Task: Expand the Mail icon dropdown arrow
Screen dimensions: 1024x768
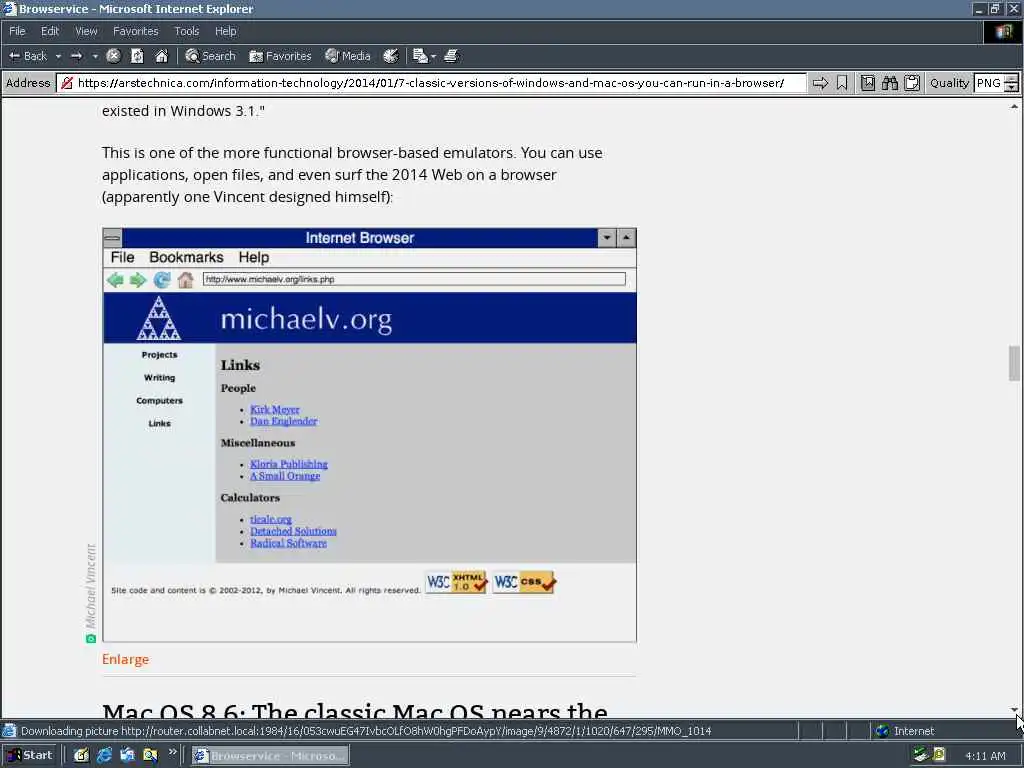Action: [x=434, y=57]
